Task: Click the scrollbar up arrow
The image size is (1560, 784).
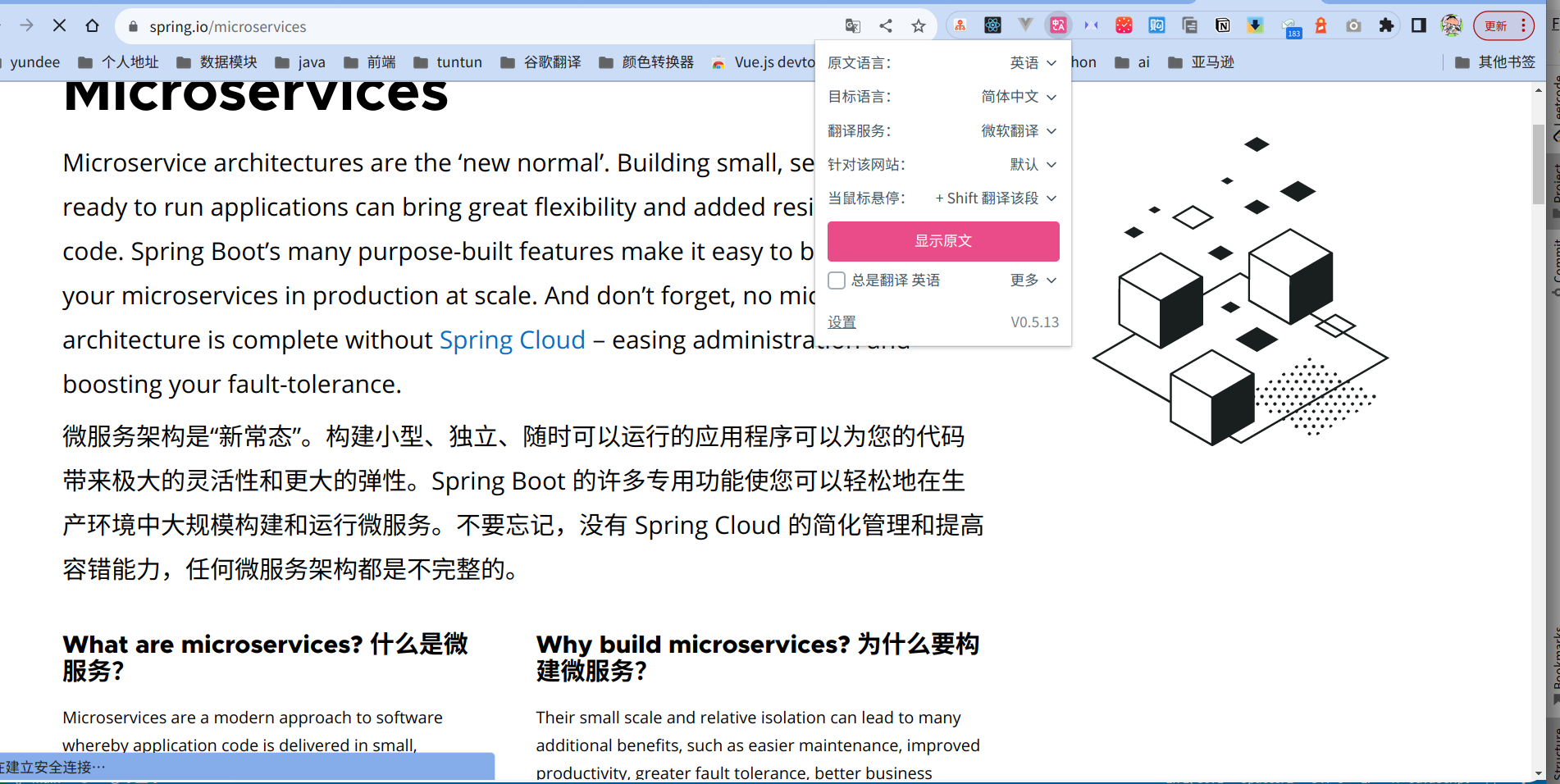Action: pyautogui.click(x=1539, y=89)
